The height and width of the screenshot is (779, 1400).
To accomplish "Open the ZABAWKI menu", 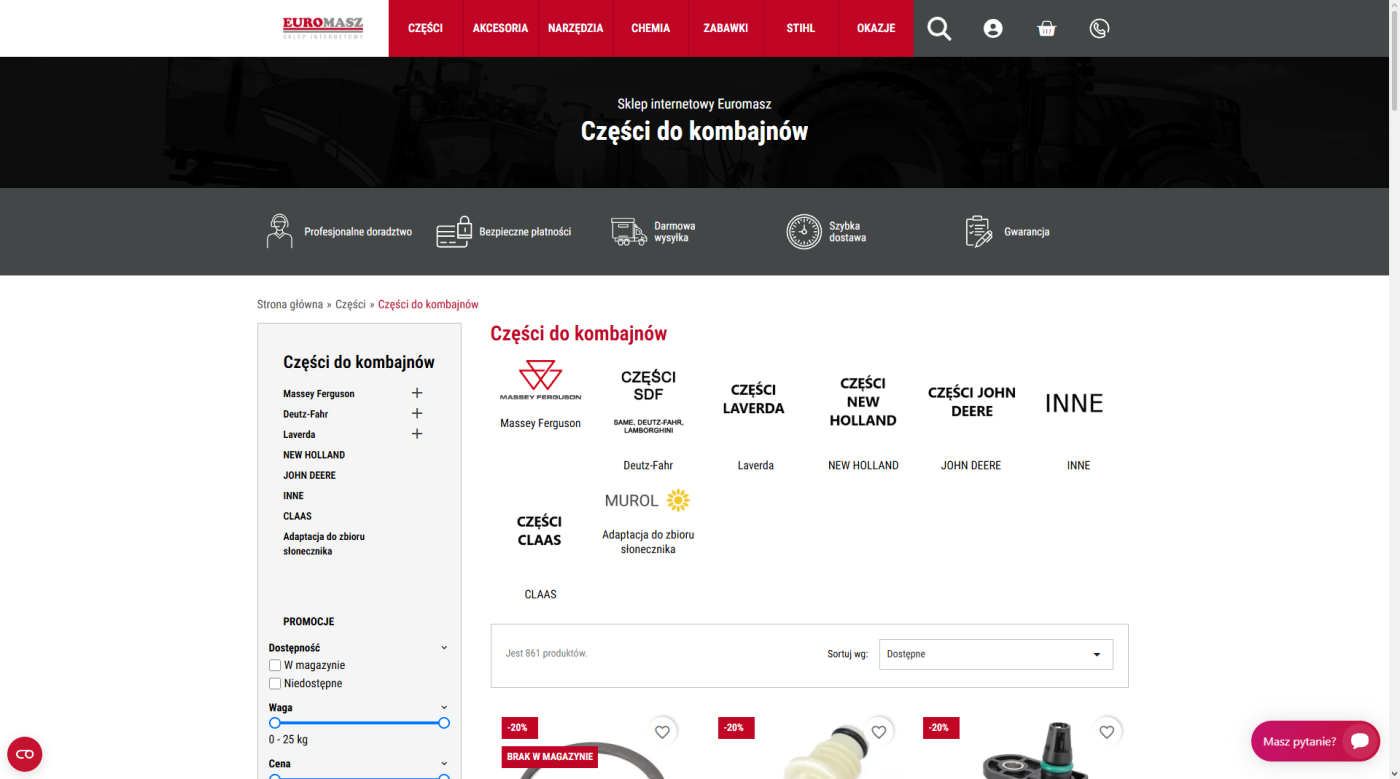I will [726, 28].
